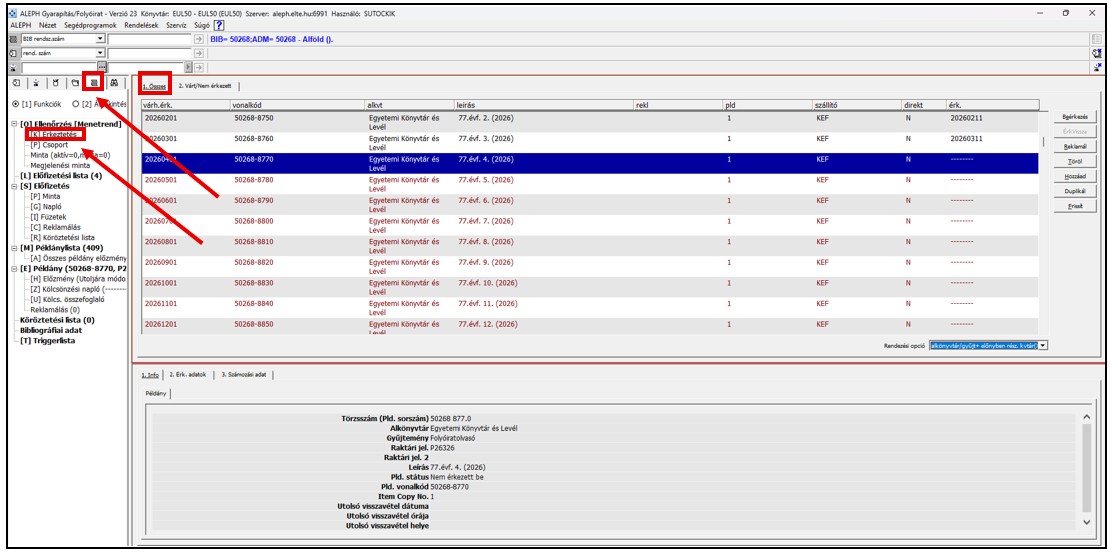Viewport: 1111px width, 553px height.
Task: Select the Példány sub-tab in lower pane
Action: click(157, 391)
